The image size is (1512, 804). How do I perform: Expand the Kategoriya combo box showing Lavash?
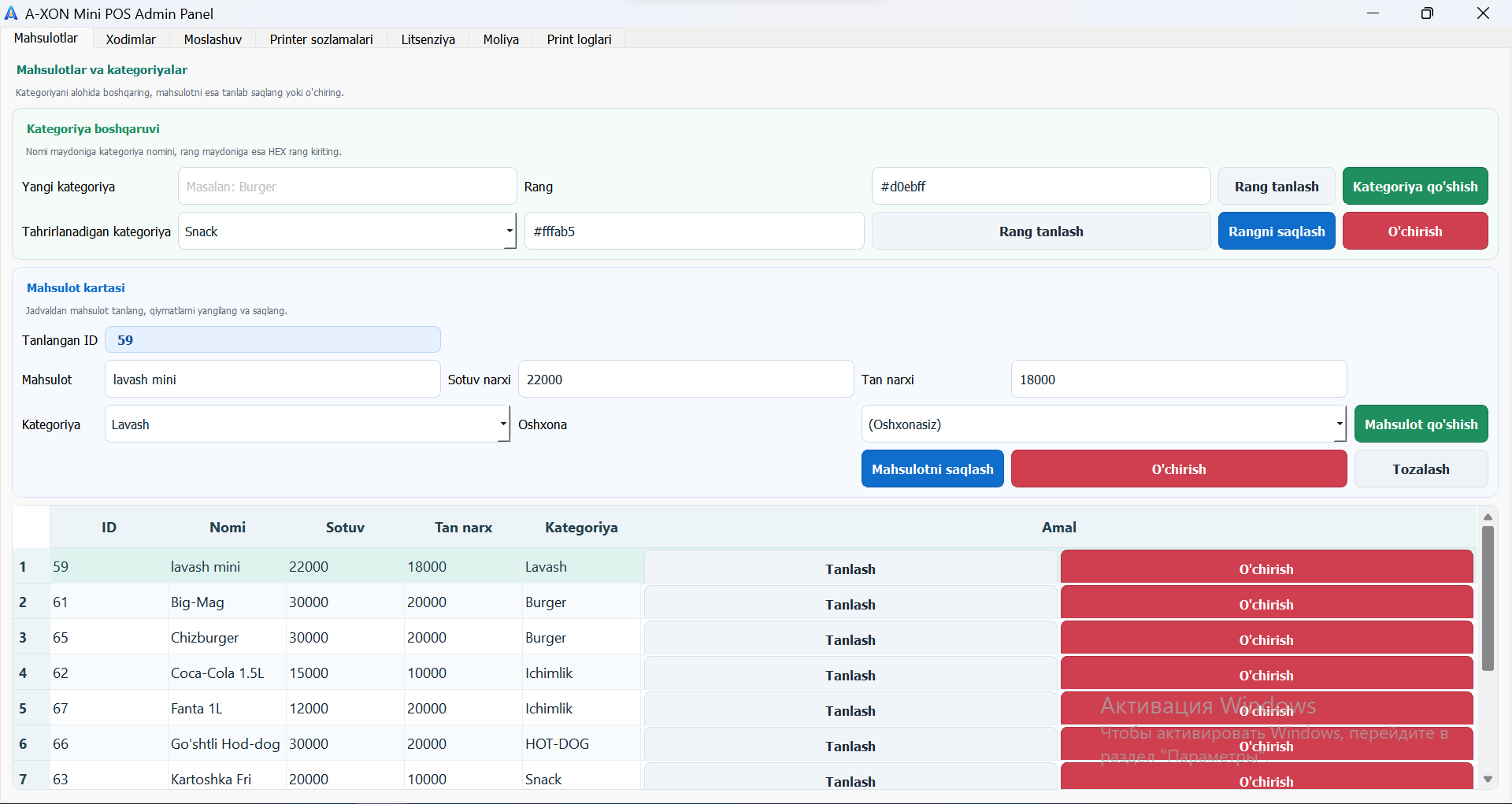(x=502, y=424)
